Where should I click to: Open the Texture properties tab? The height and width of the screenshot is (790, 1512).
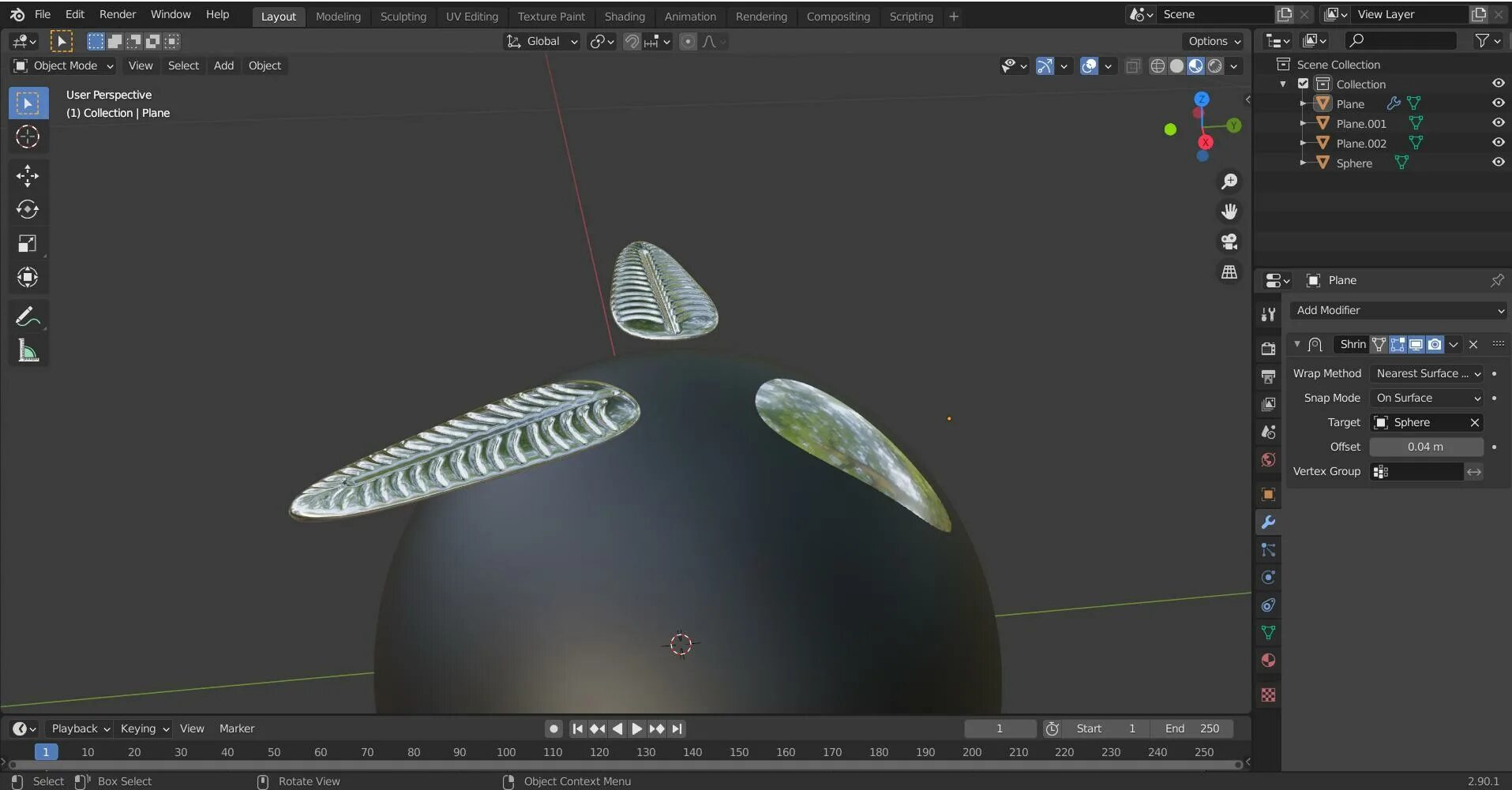click(x=1268, y=695)
